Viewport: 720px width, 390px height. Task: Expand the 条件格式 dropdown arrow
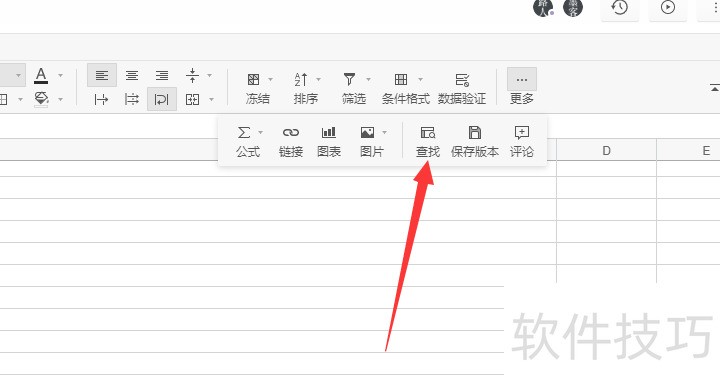(x=420, y=79)
